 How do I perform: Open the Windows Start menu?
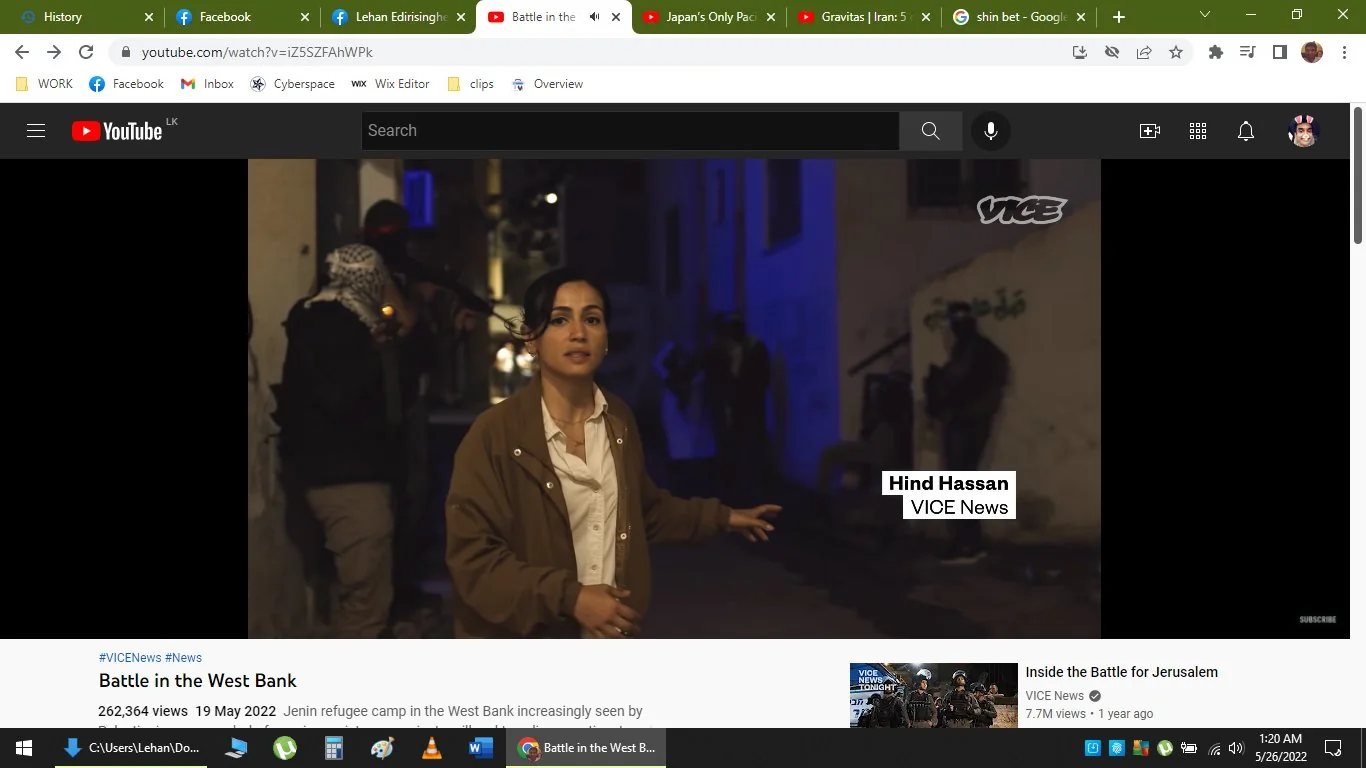(23, 748)
